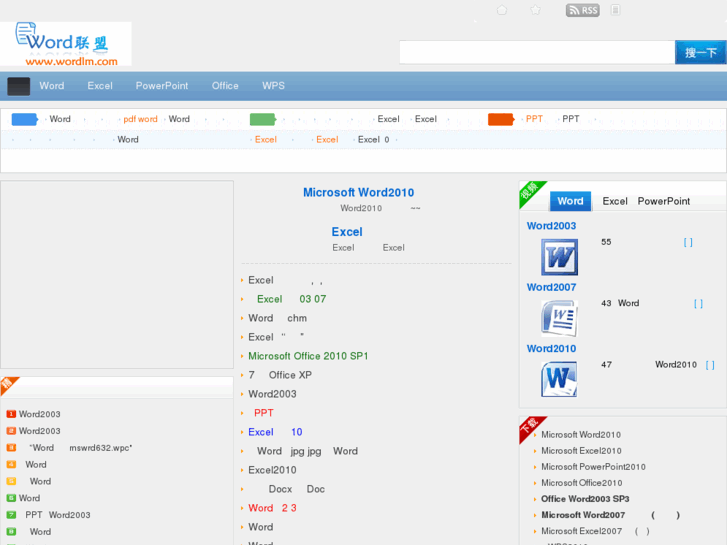Open the blue 'Excel 10' article link
This screenshot has height=545, width=727.
(x=275, y=432)
